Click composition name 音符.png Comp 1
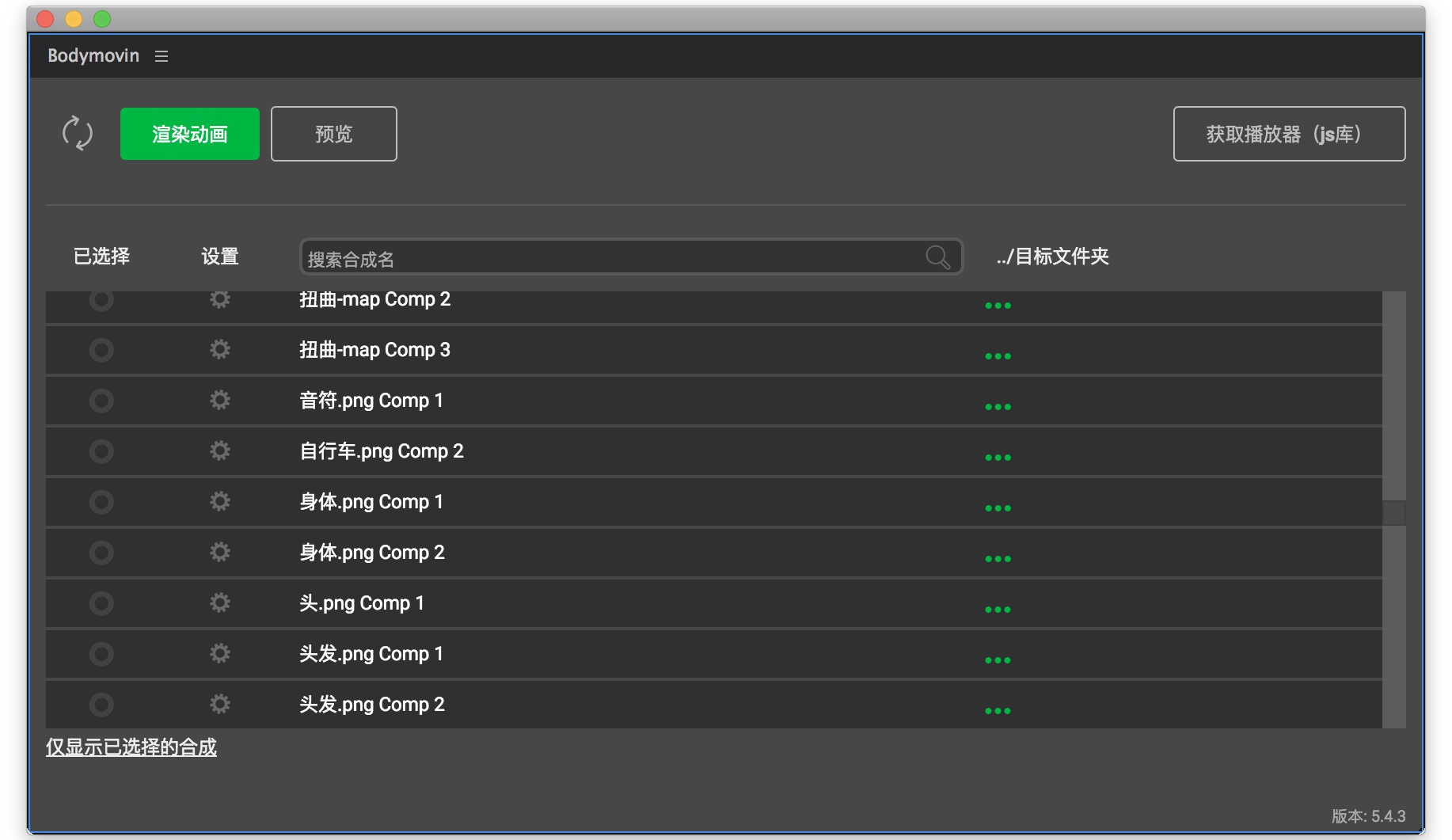The image size is (1452, 840). point(371,401)
